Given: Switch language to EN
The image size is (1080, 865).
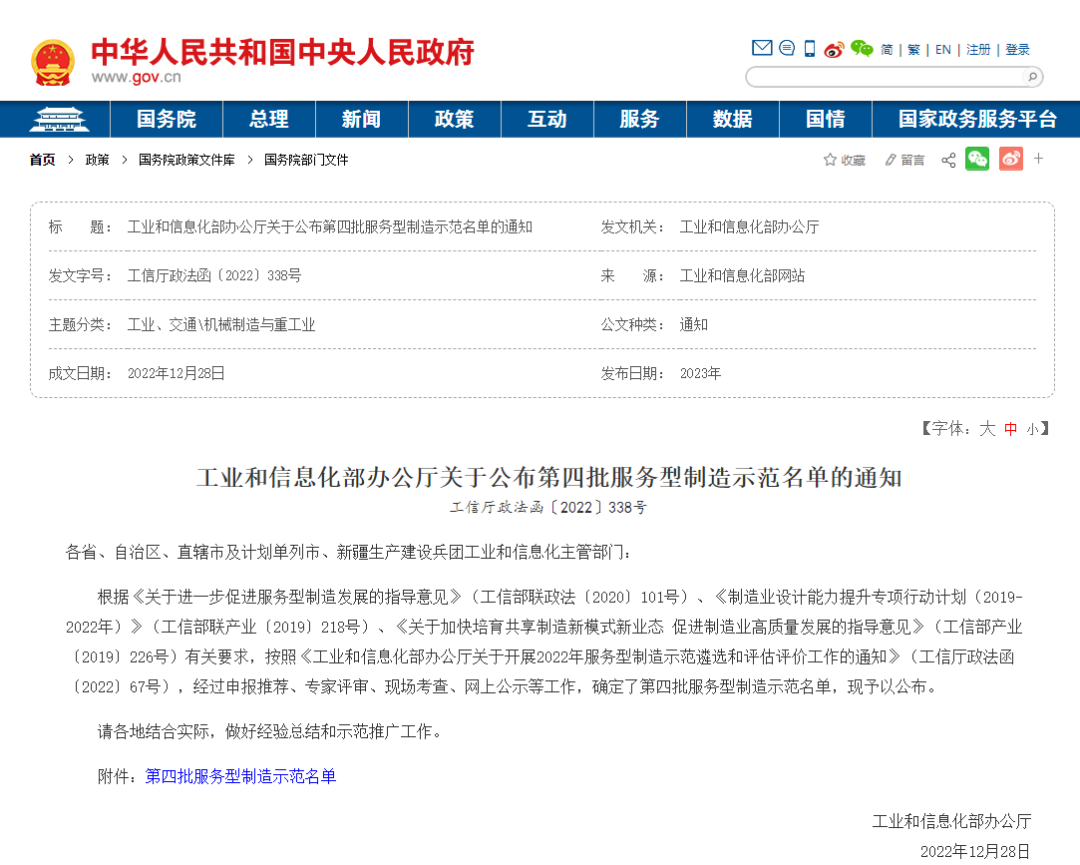Looking at the screenshot, I should pyautogui.click(x=943, y=50).
